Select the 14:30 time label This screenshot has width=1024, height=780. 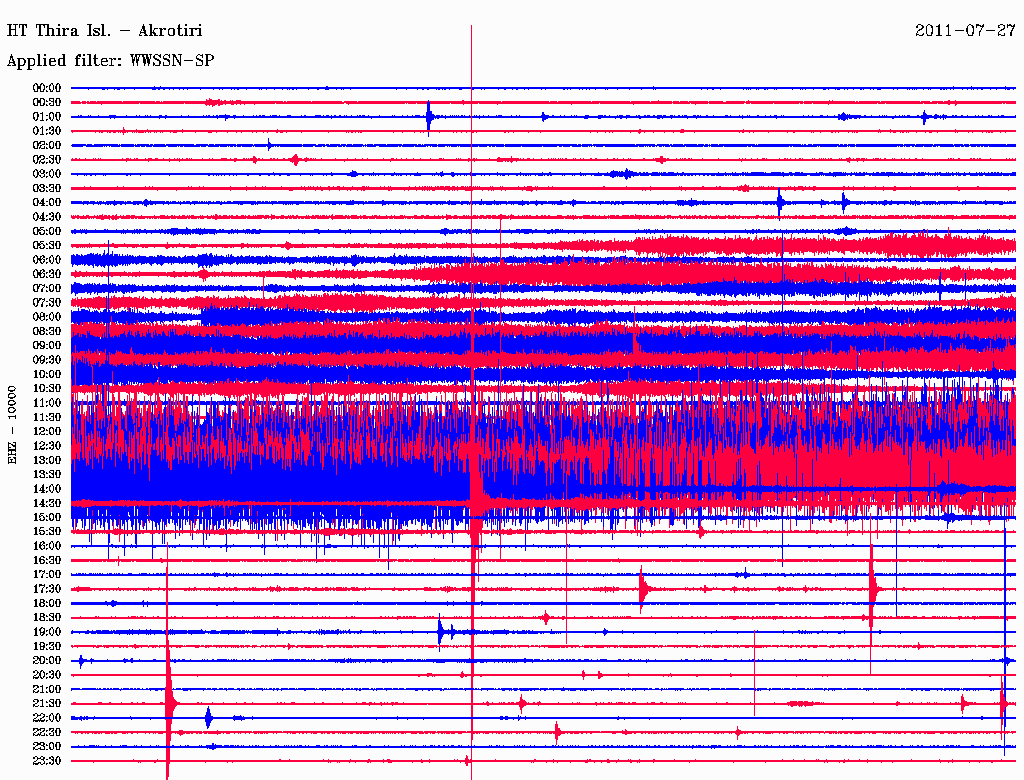(x=47, y=504)
